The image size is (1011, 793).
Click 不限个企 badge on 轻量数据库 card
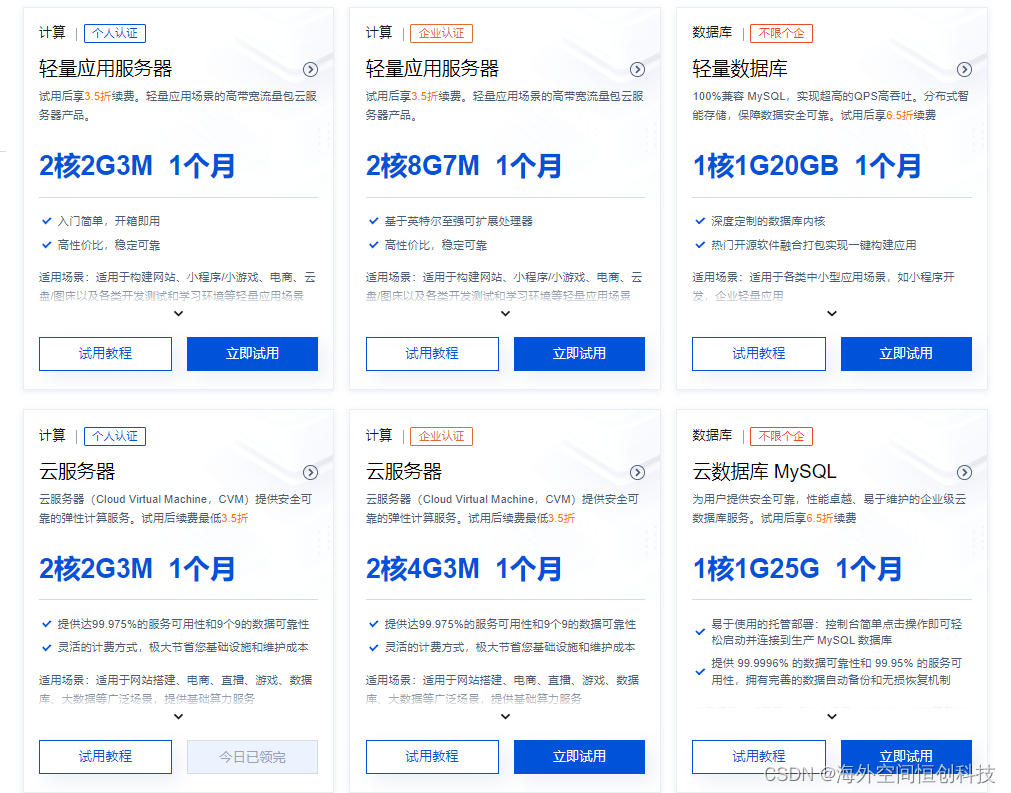click(x=781, y=33)
